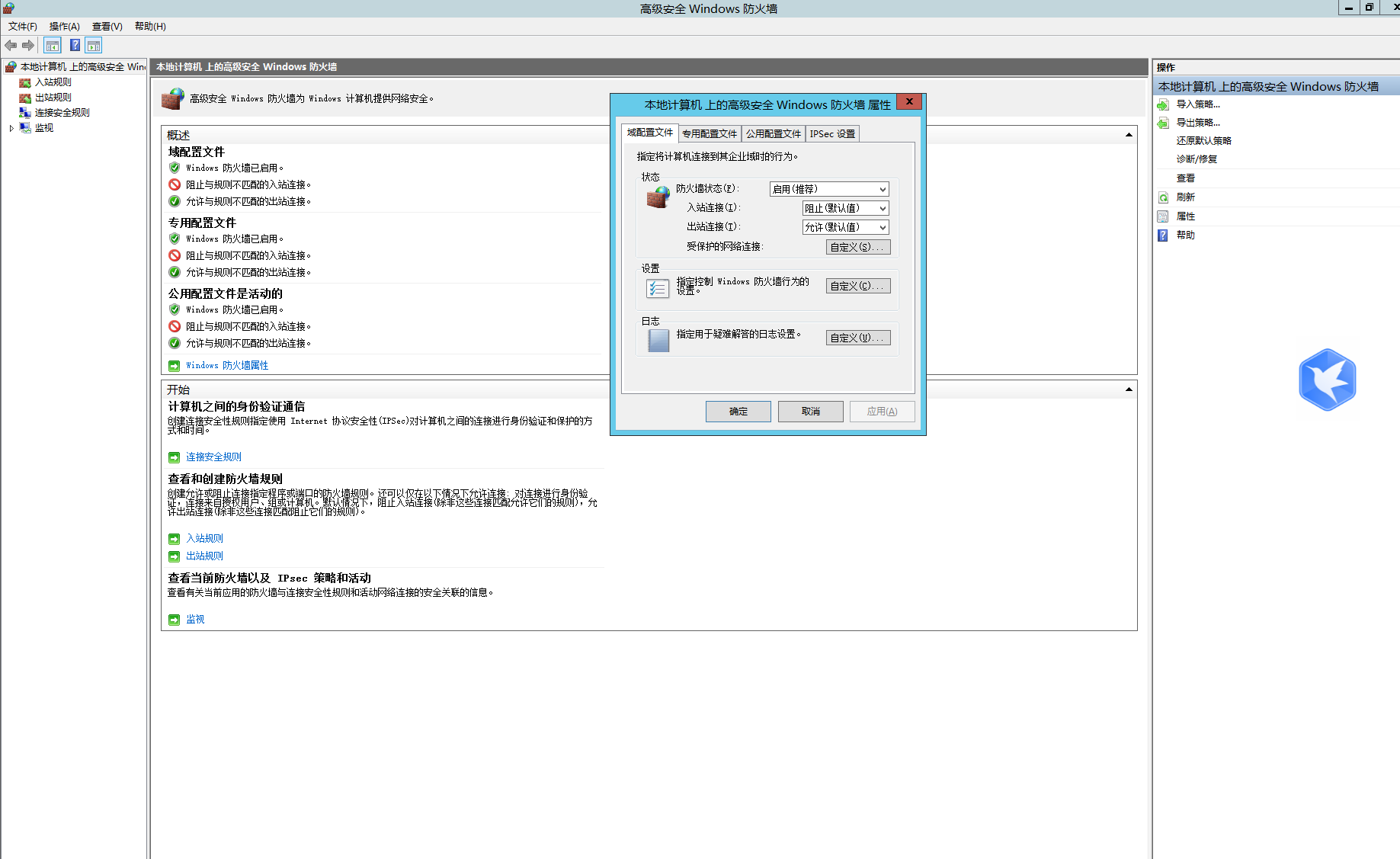The height and width of the screenshot is (859, 1400).
Task: Click the 公用配置文件是活动的 heading
Action: point(226,294)
